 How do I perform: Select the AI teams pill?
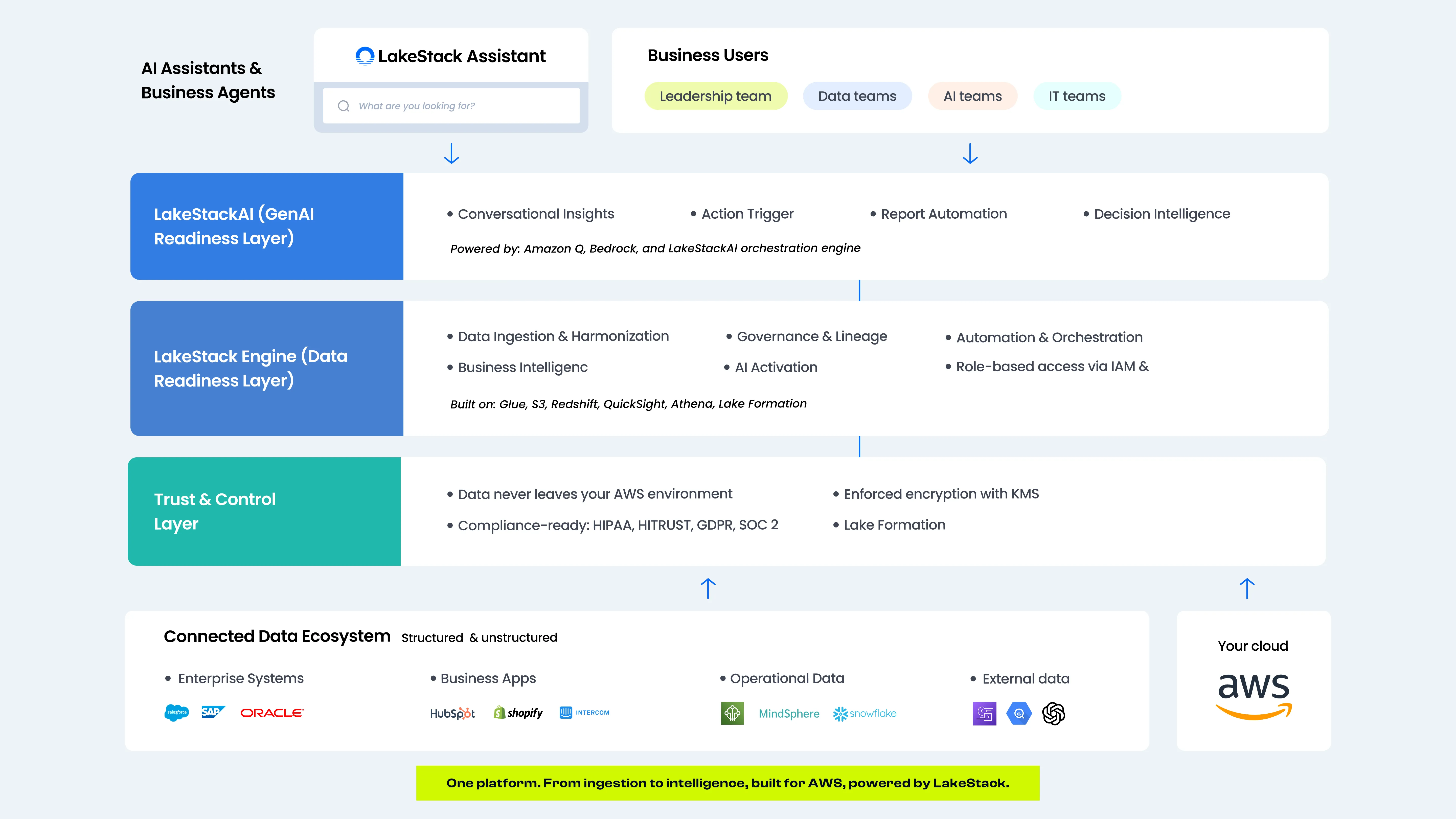pos(972,96)
